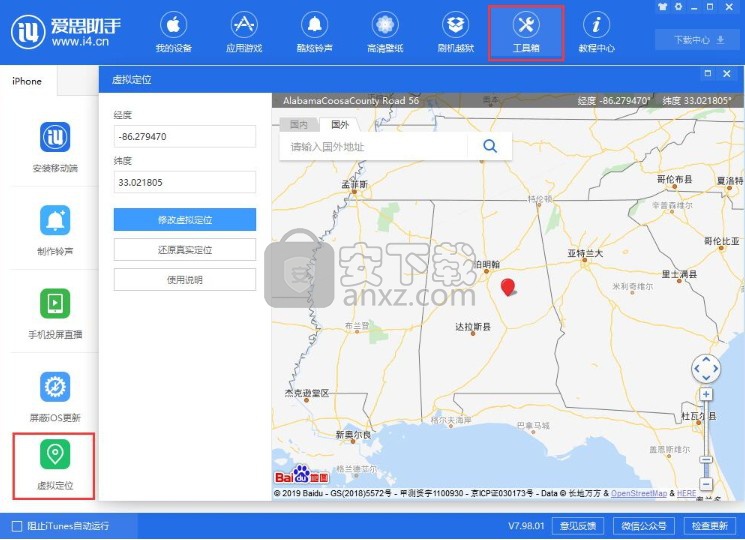Screen dimensions: 745x540
Task: Switch to 国内 domestic map tab
Action: tap(299, 124)
